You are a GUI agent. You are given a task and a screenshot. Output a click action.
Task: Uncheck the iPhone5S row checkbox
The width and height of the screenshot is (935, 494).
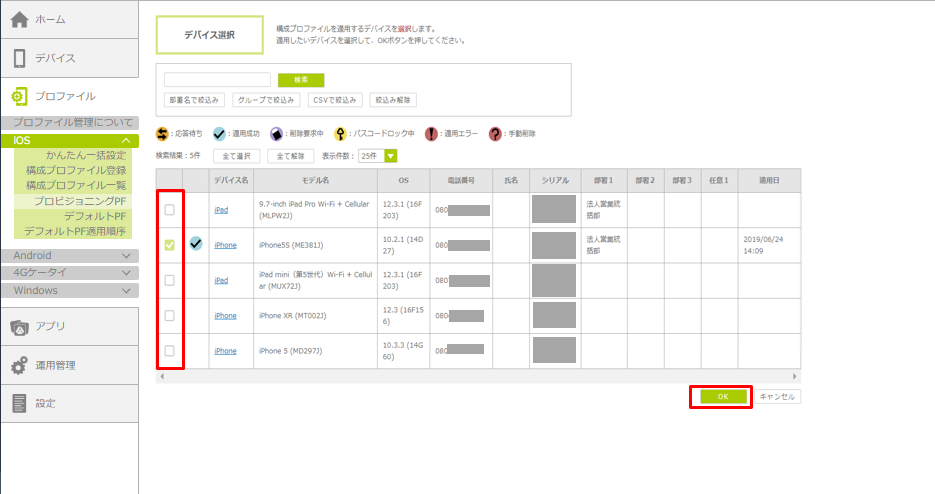tap(170, 245)
